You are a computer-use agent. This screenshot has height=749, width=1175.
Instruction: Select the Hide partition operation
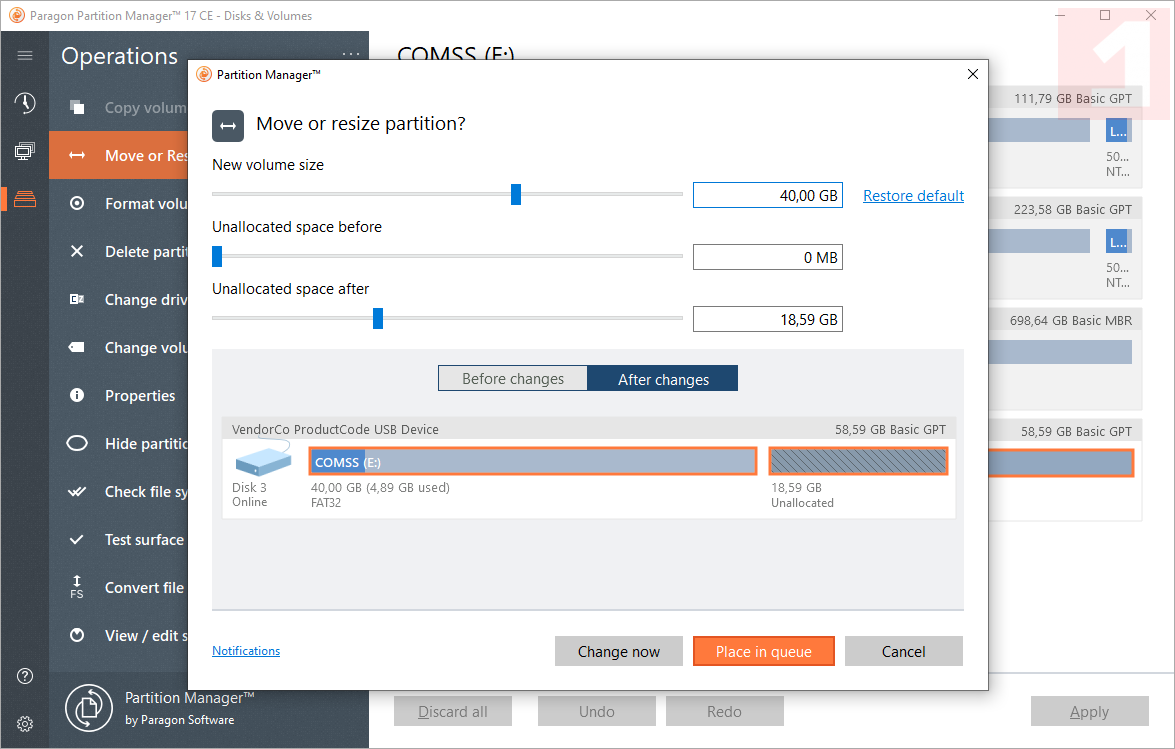119,443
